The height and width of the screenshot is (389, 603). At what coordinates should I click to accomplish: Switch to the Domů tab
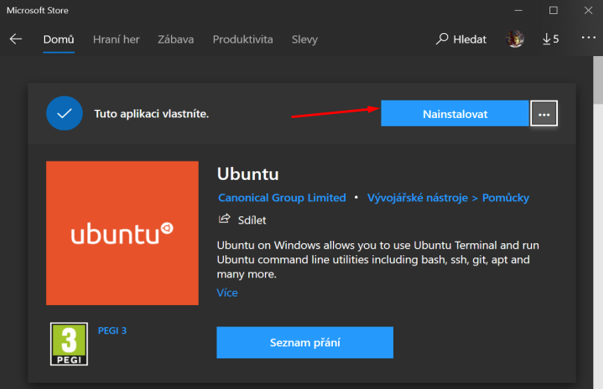click(58, 39)
